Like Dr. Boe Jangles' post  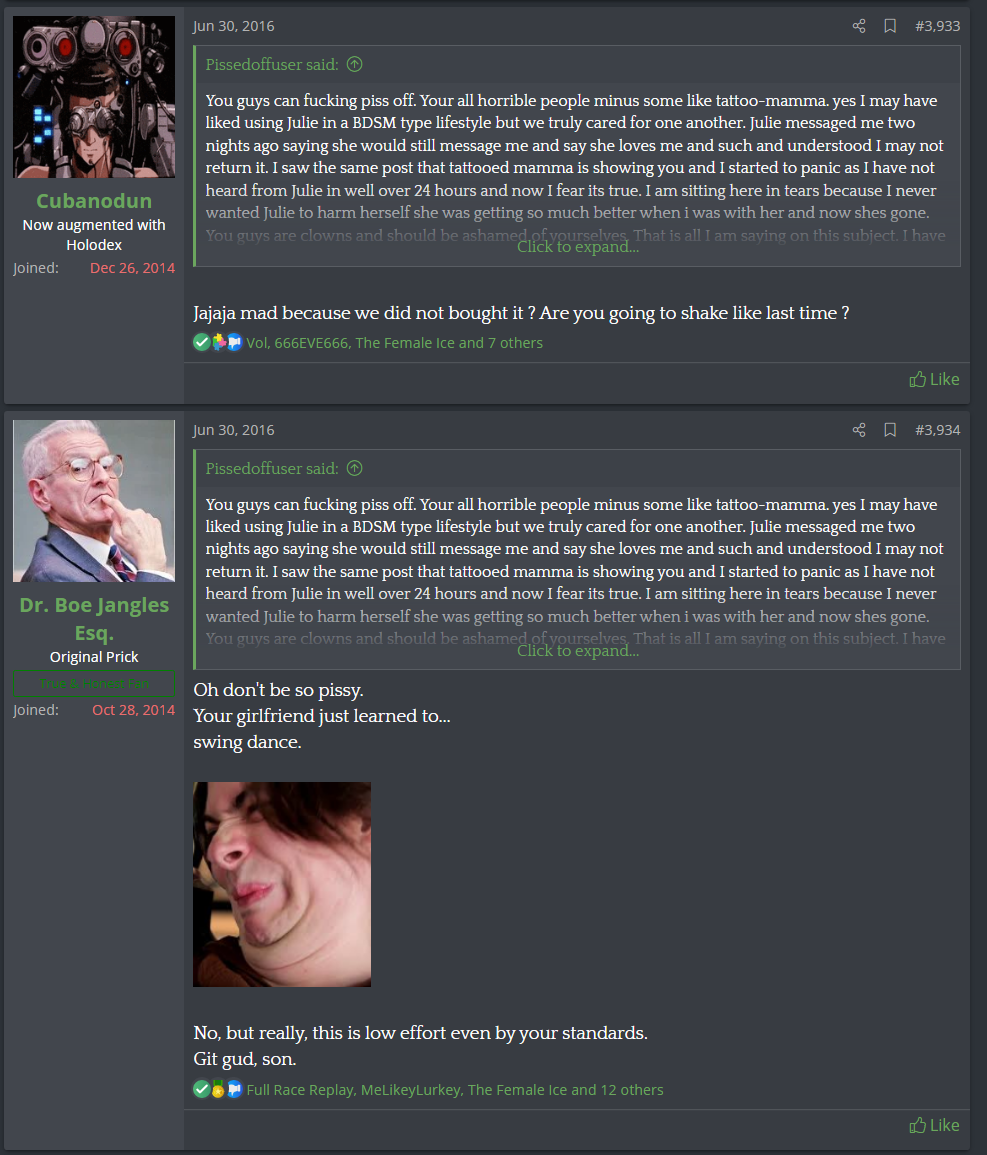click(x=934, y=1126)
